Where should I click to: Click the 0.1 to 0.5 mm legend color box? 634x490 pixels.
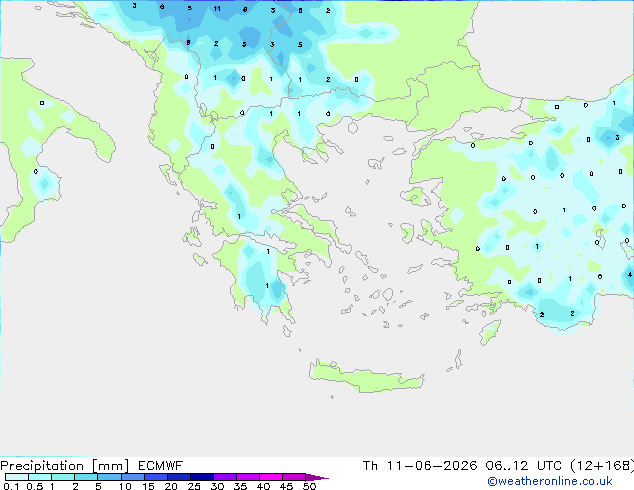tap(17, 477)
